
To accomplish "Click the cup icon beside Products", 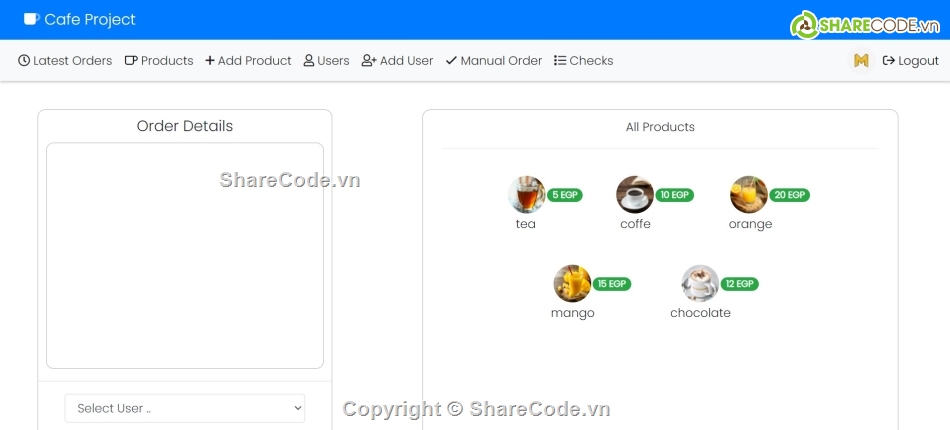I will [x=131, y=61].
